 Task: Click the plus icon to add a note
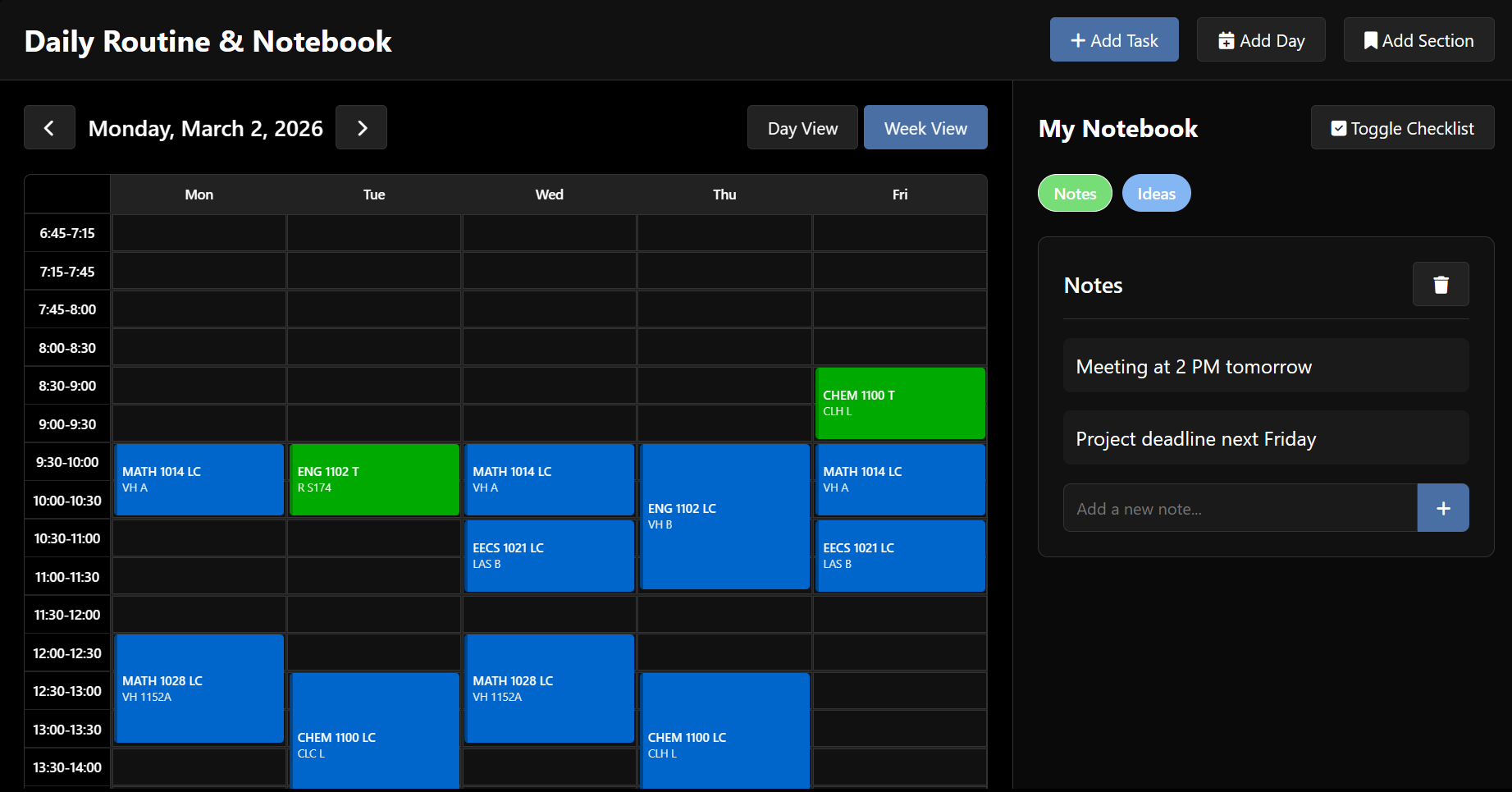click(x=1443, y=507)
